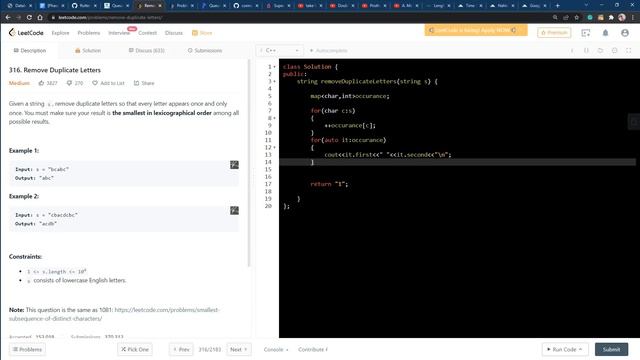Open the side panel handle at editor right edge
The width and height of the screenshot is (640, 360).
tap(634, 122)
